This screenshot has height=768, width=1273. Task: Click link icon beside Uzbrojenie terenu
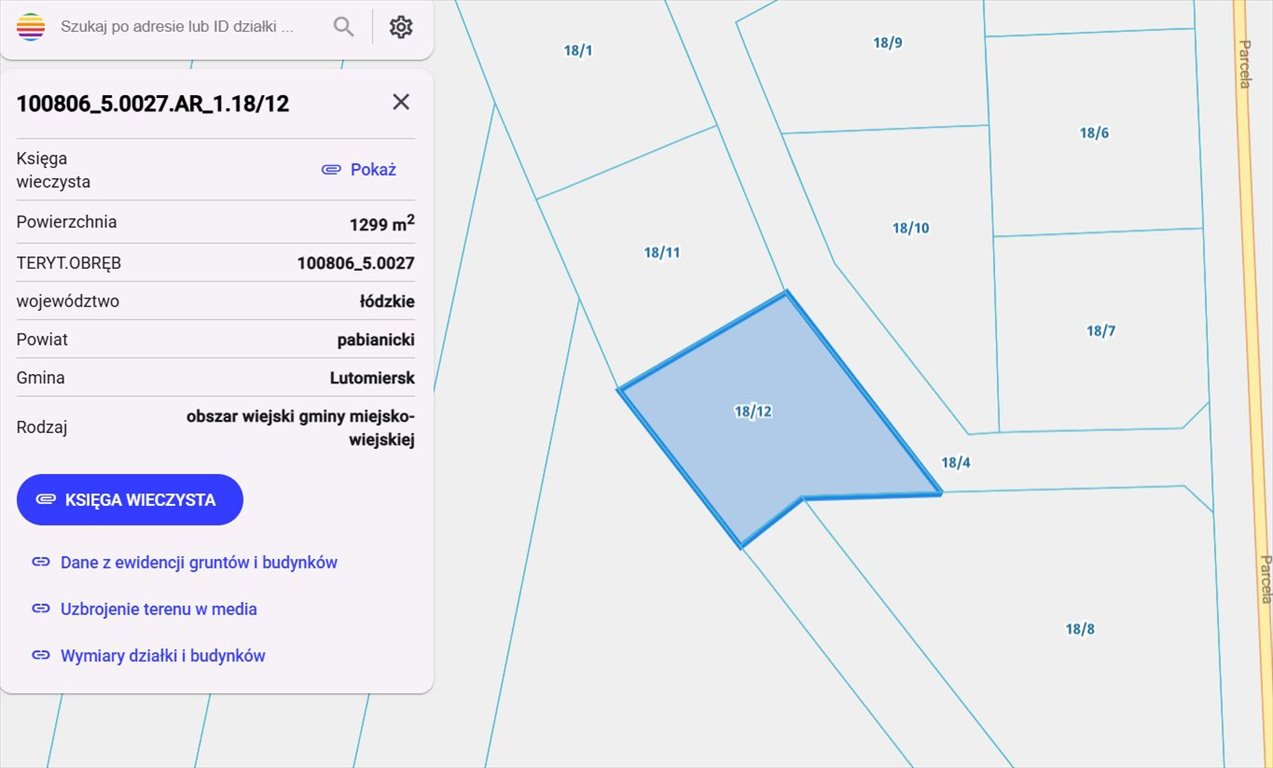[x=41, y=609]
